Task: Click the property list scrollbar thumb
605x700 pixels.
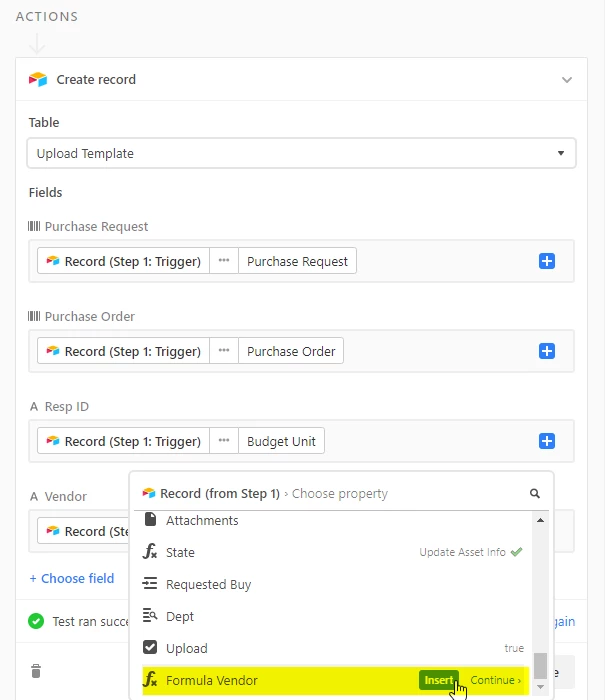Action: 540,666
